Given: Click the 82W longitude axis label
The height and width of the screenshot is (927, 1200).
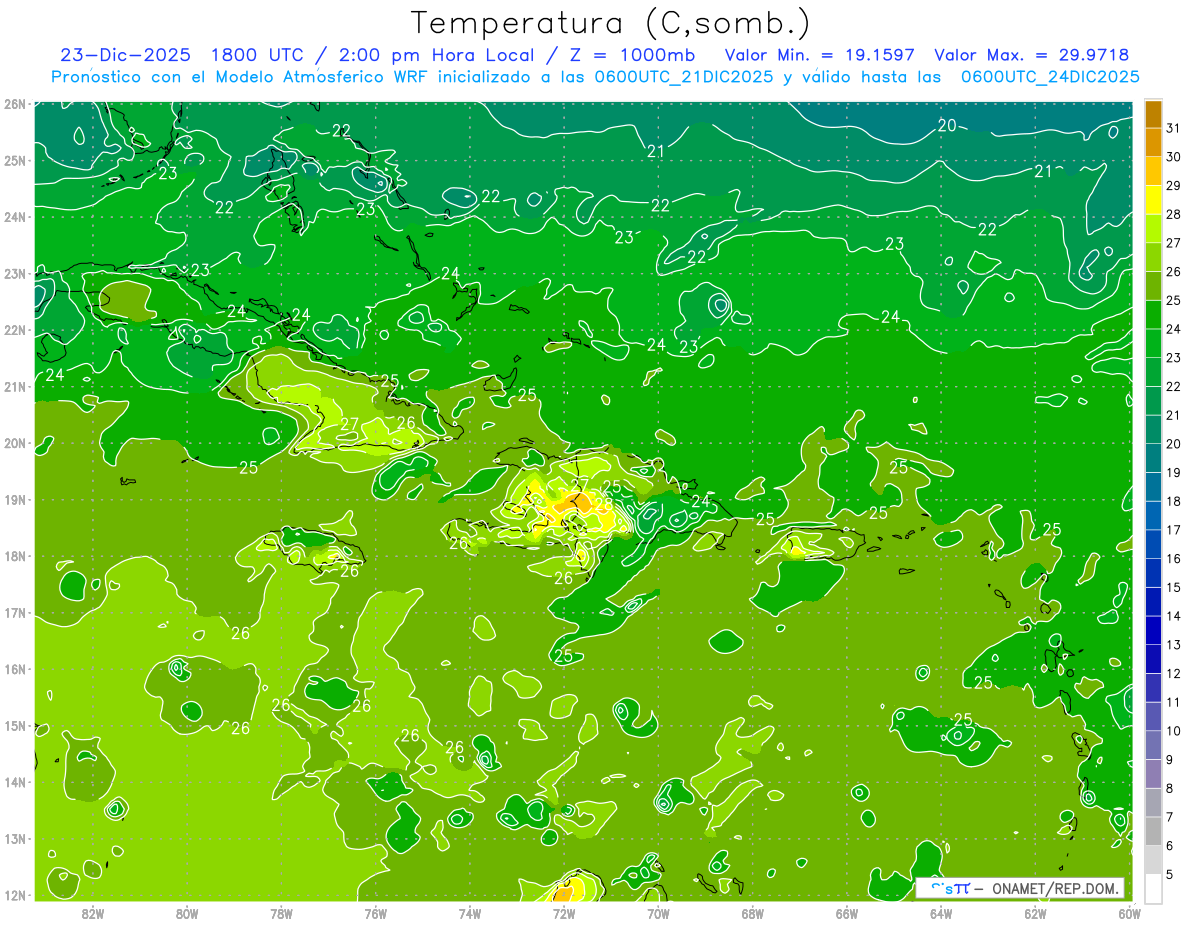Looking at the screenshot, I should (x=92, y=912).
